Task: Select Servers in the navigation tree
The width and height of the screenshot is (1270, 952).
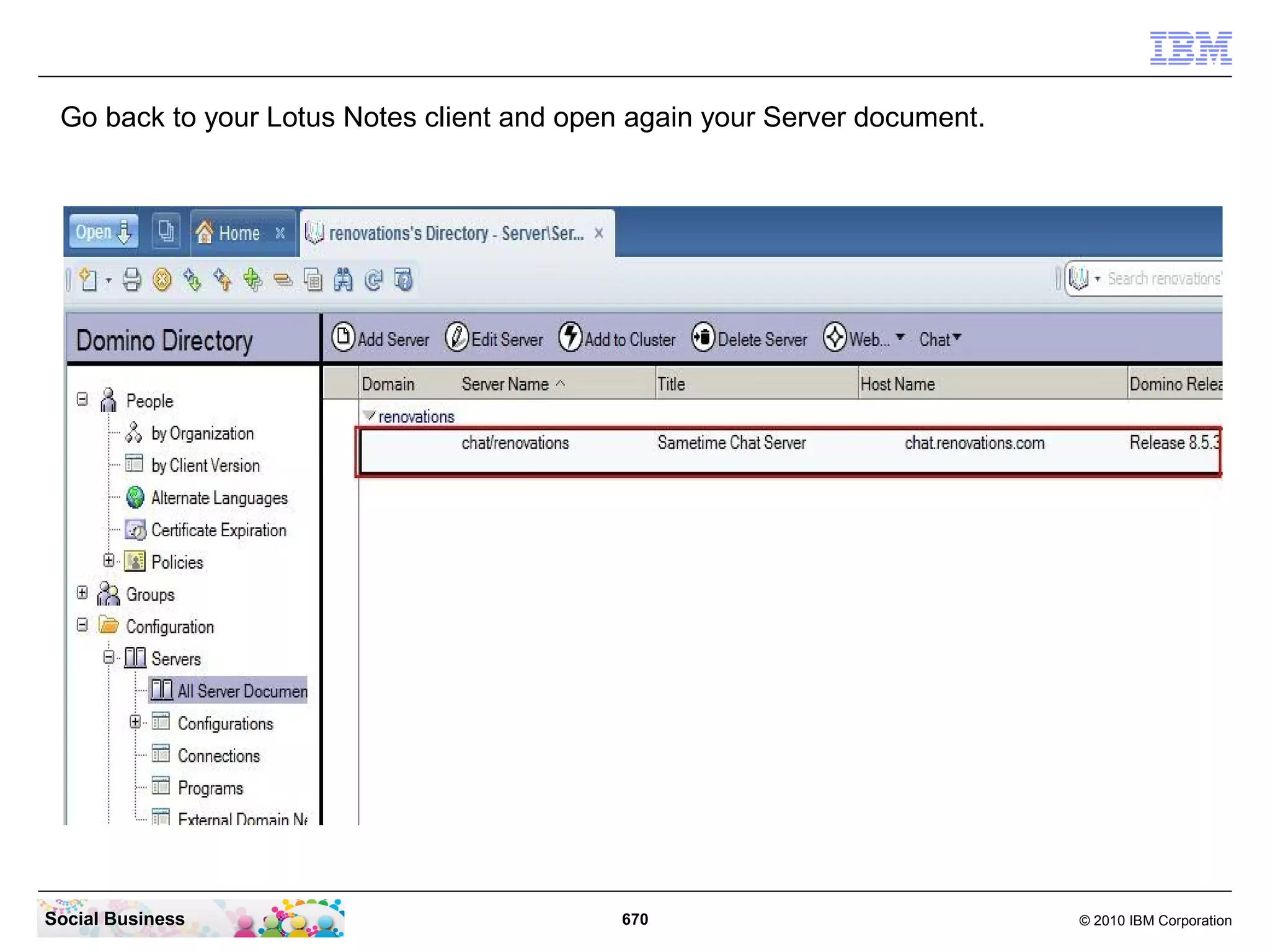Action: tap(176, 659)
